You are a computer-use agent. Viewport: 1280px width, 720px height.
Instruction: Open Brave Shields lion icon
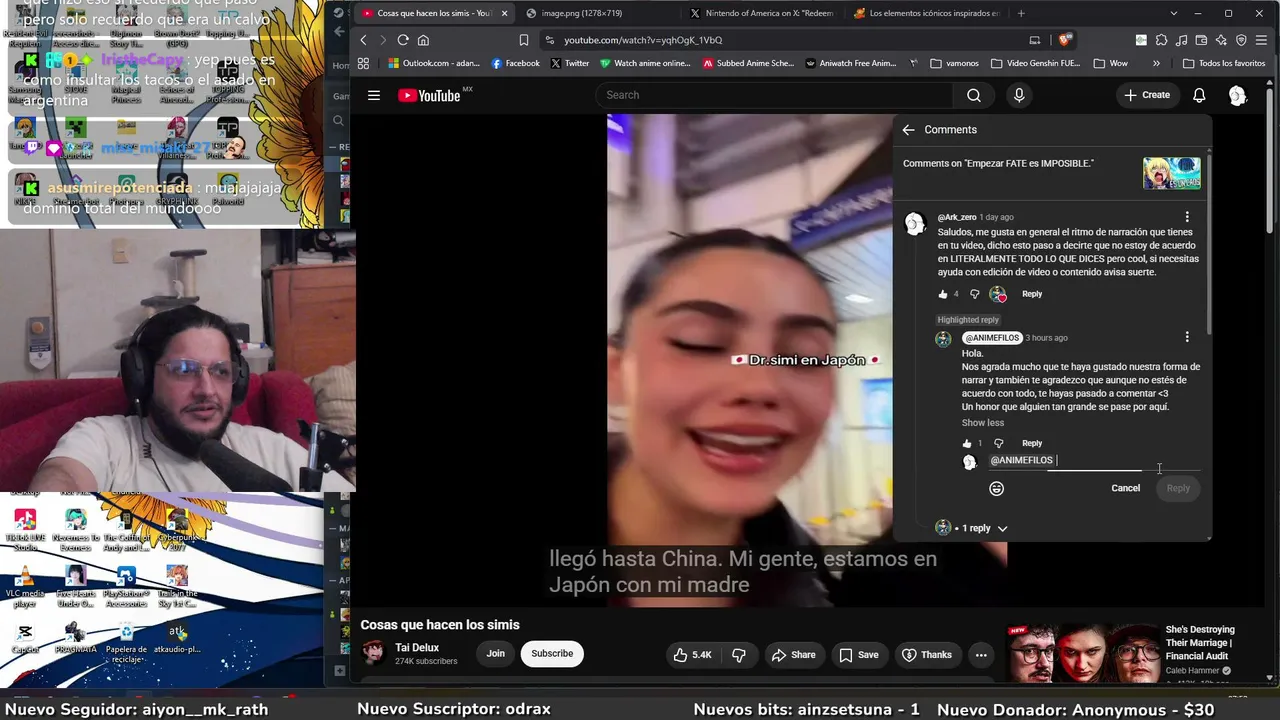pyautogui.click(x=1065, y=40)
